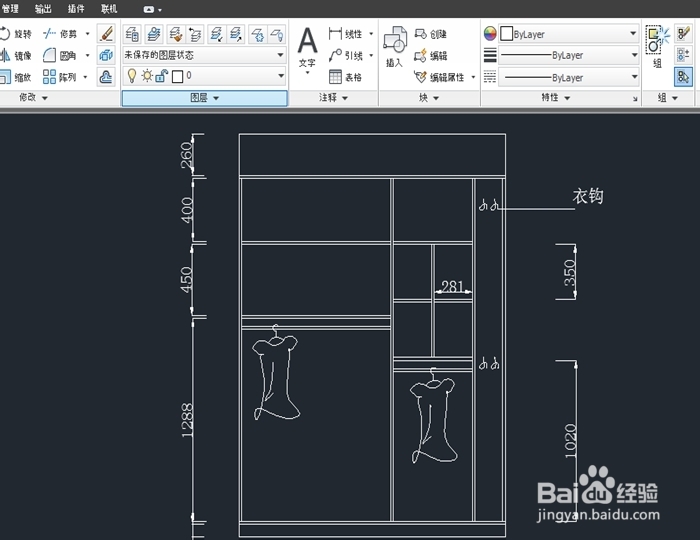Expand the Annotation (注释) panel
Image resolution: width=700 pixels, height=540 pixels.
pos(333,98)
